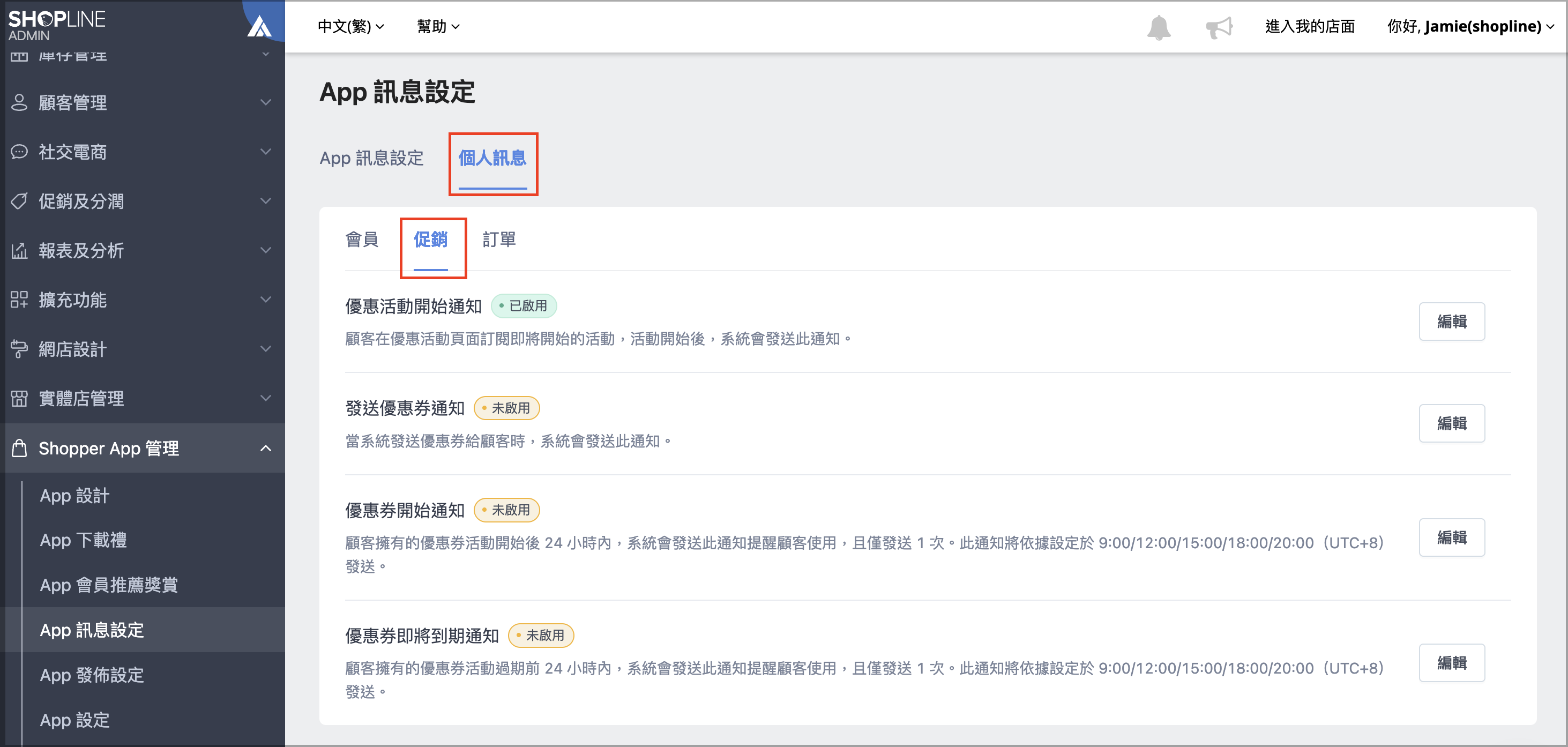1568x747 pixels.
Task: Edit the 優惠券即將到期通知 setting
Action: tap(1452, 663)
